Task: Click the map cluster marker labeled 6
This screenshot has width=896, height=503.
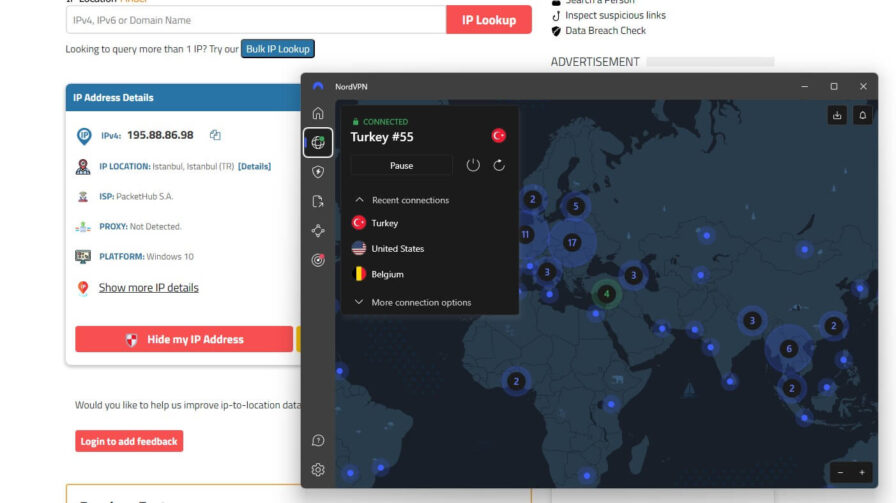Action: click(x=789, y=349)
